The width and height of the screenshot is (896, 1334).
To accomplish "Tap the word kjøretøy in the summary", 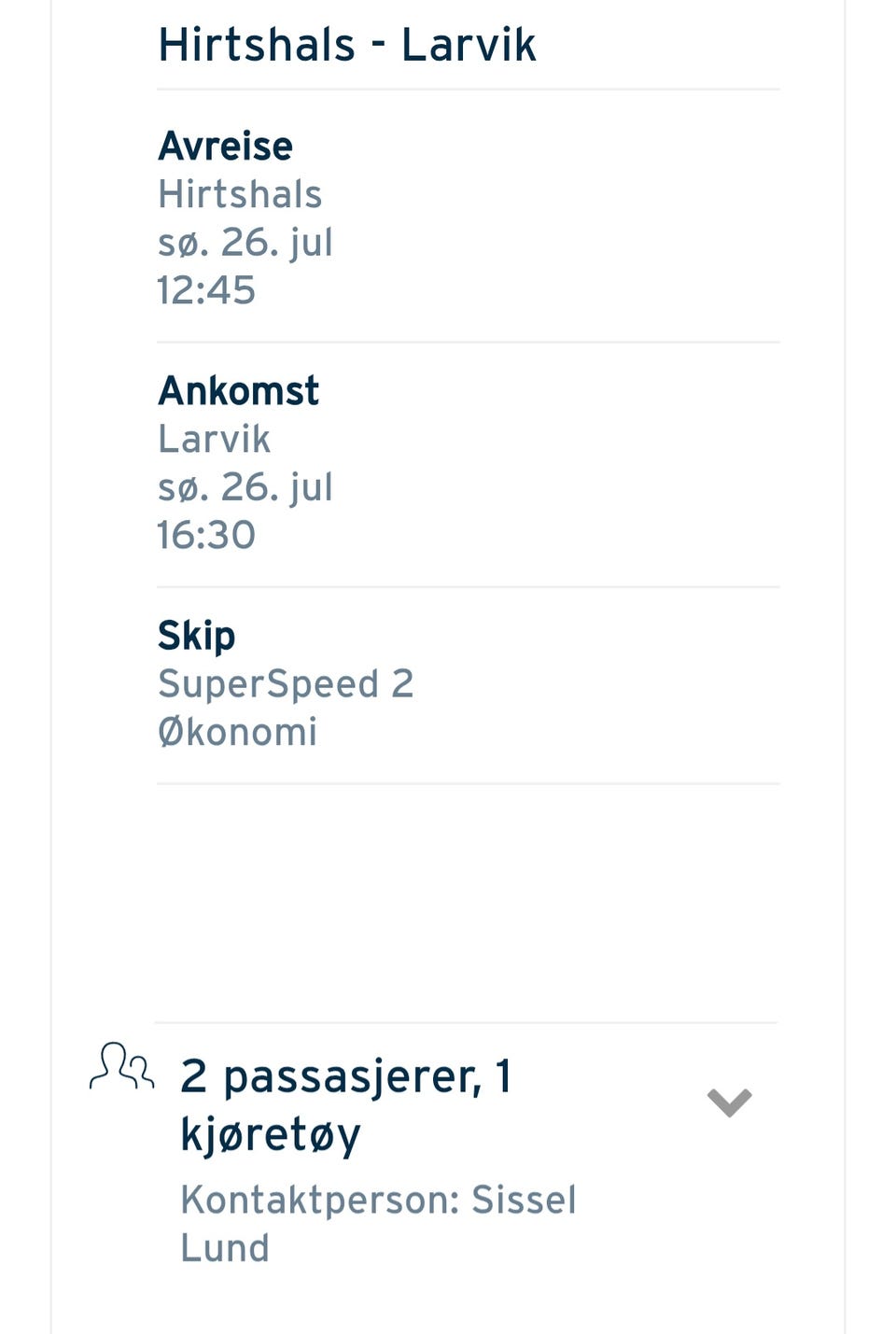I will tap(271, 1136).
